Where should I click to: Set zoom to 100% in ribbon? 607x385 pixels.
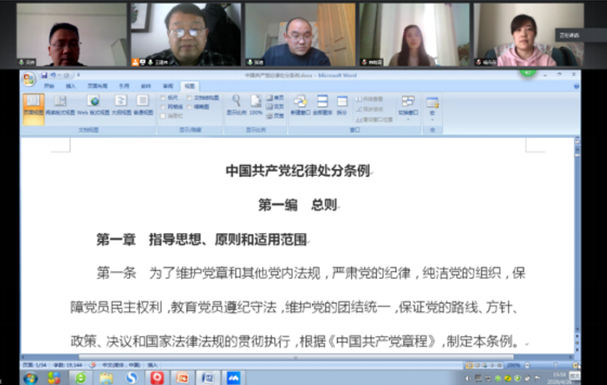(255, 104)
